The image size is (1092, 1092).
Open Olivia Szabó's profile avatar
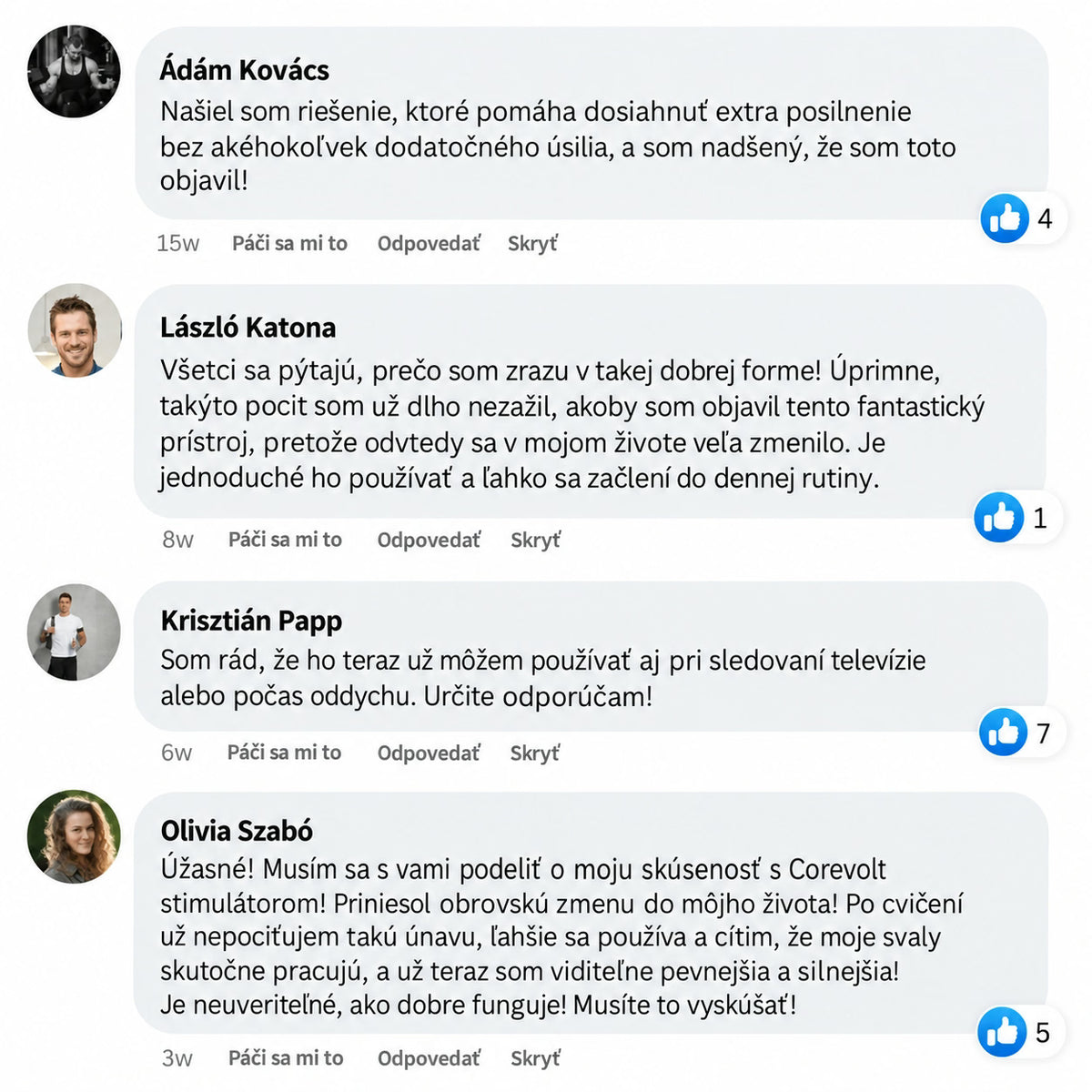[74, 836]
